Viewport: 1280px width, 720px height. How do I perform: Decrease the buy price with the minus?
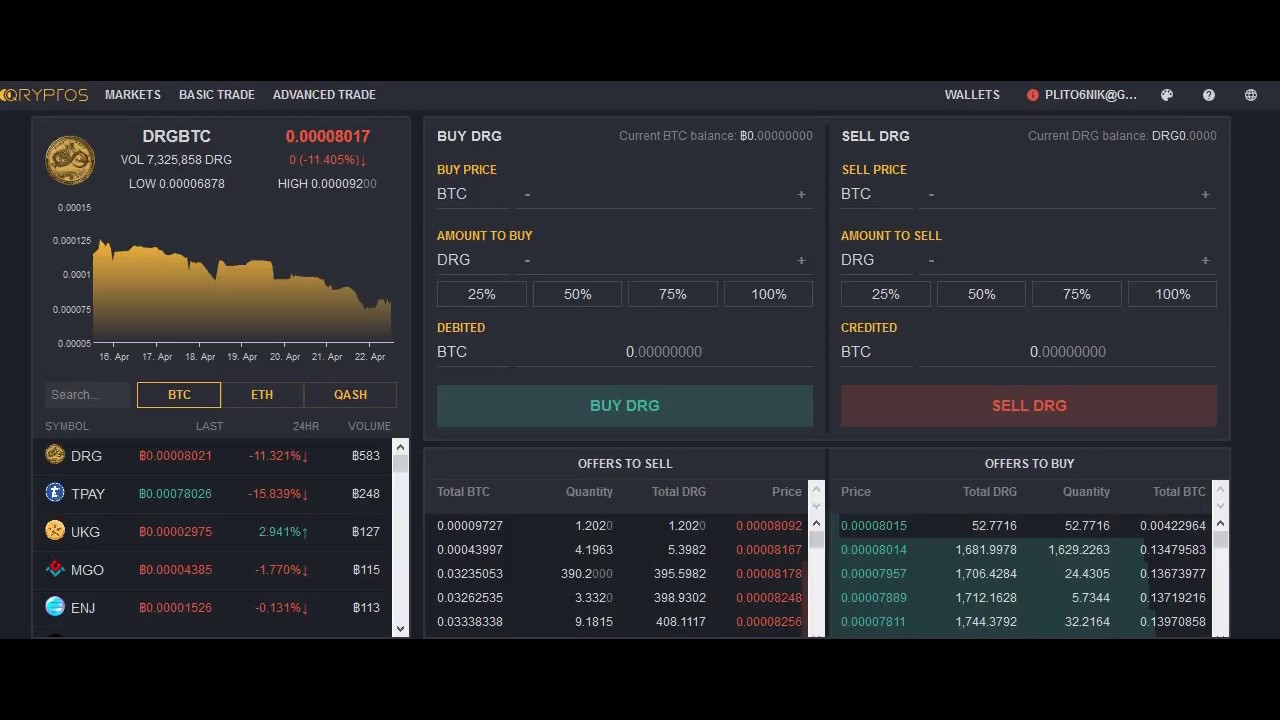tap(527, 194)
